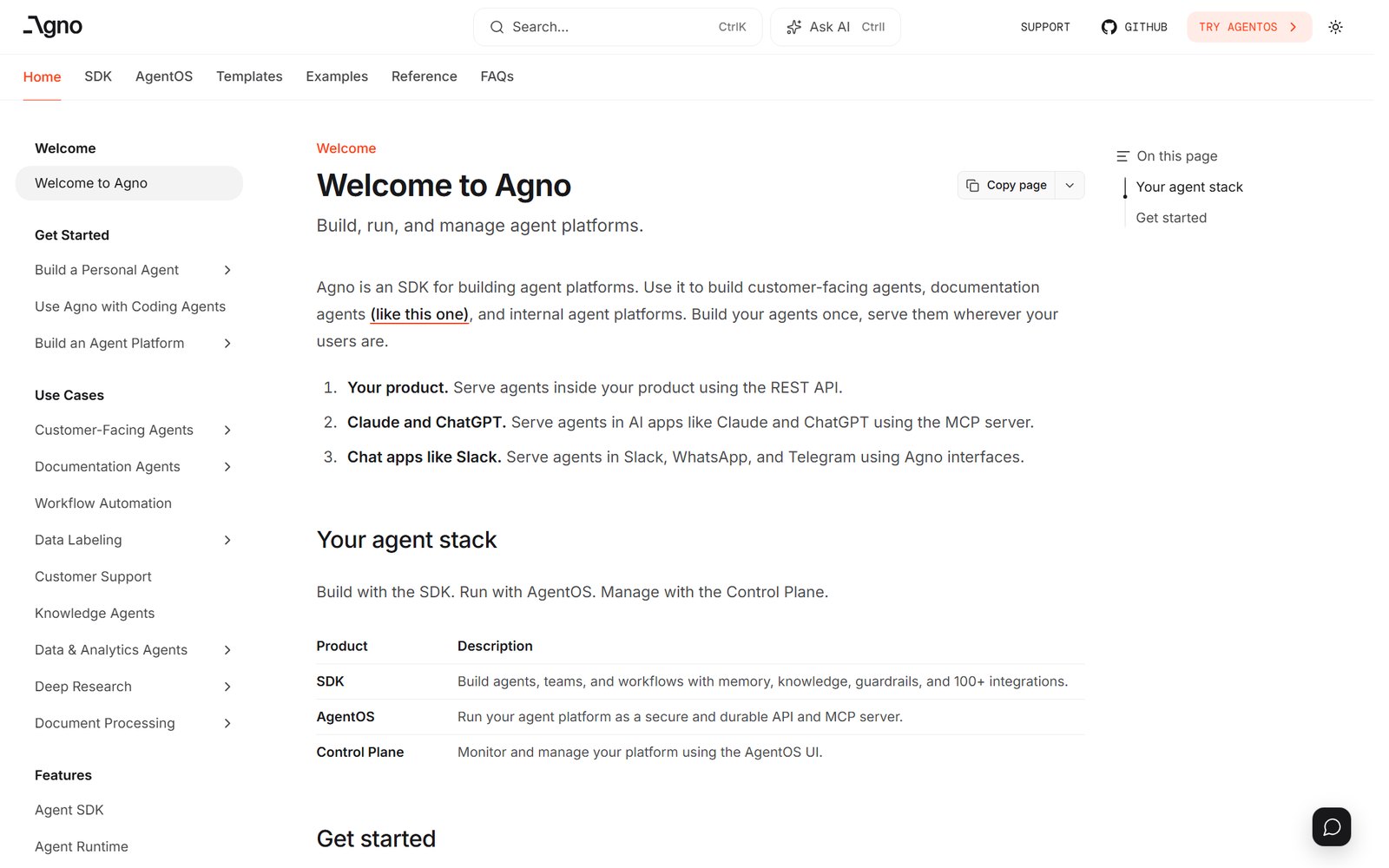
Task: Click the Support link
Action: point(1045,27)
